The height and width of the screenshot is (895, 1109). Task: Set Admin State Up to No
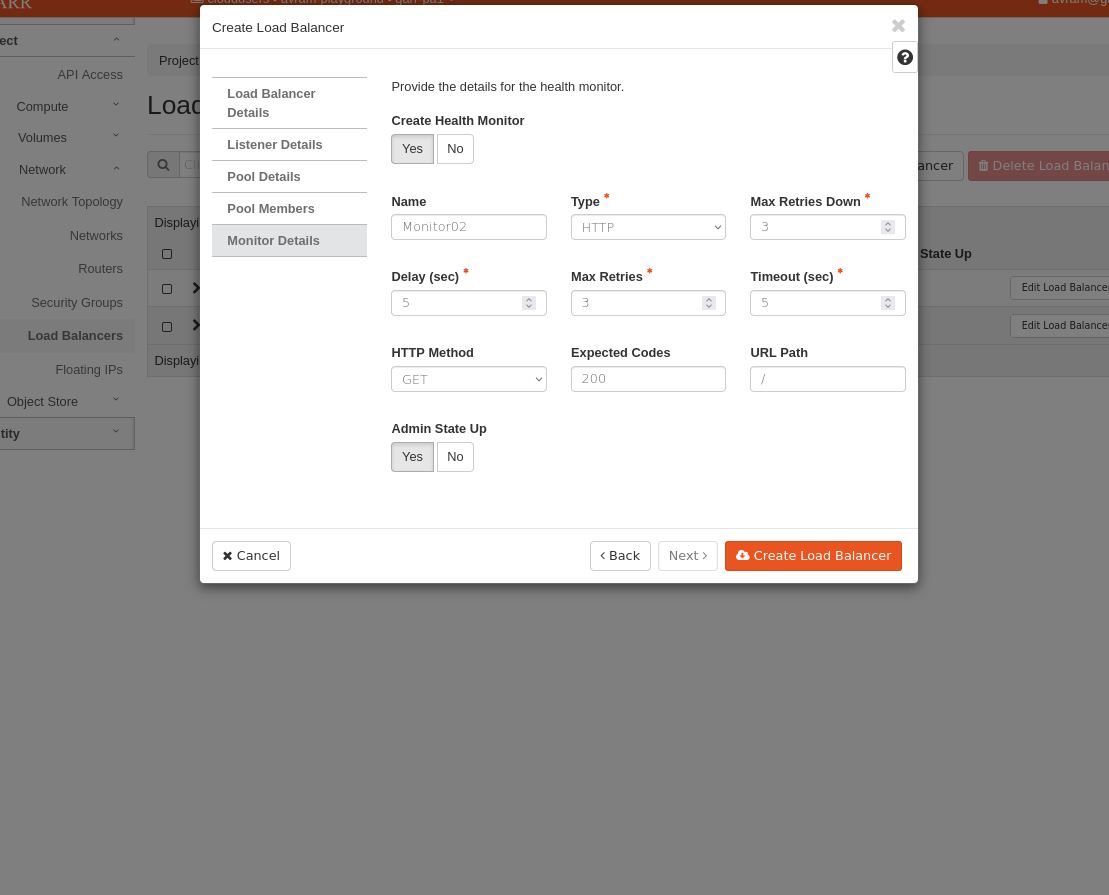coord(455,457)
